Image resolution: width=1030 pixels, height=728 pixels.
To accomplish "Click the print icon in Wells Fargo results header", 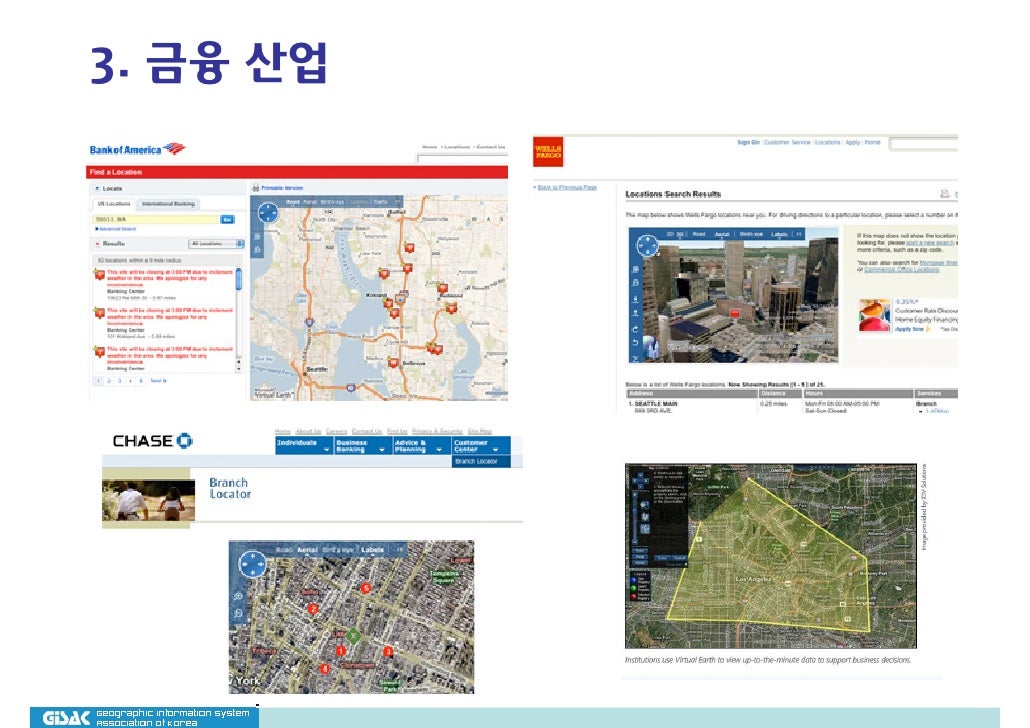I will pos(945,194).
